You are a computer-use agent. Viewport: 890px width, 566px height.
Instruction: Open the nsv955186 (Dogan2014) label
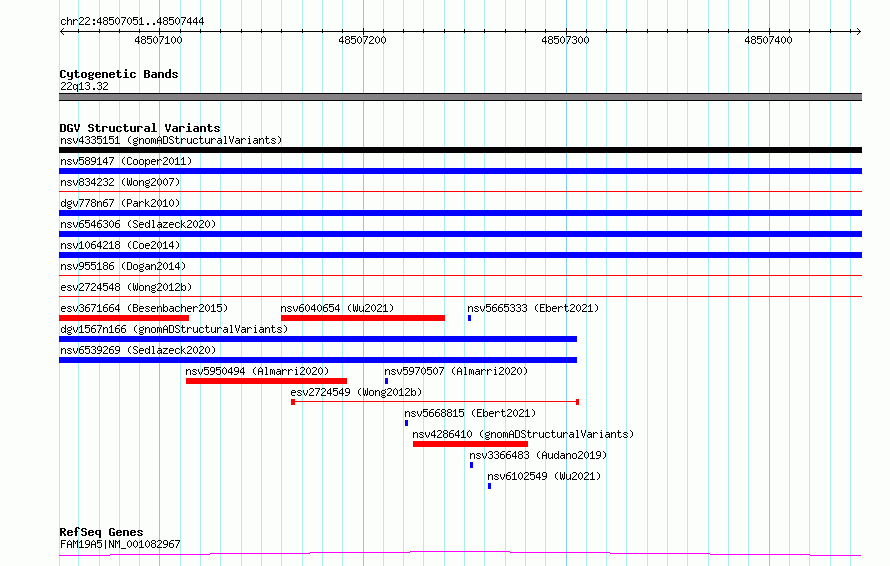pyautogui.click(x=123, y=266)
